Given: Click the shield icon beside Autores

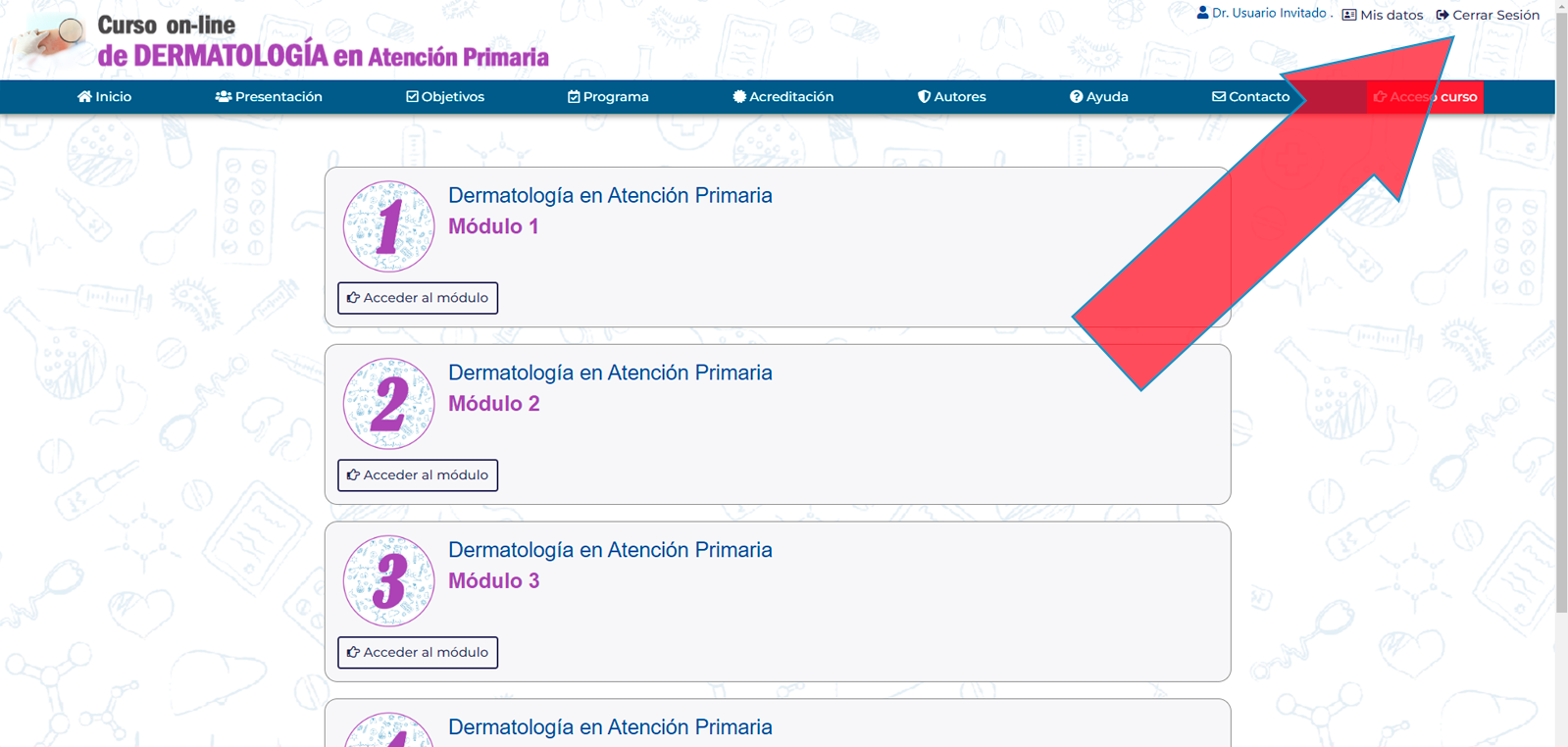Looking at the screenshot, I should [x=924, y=96].
